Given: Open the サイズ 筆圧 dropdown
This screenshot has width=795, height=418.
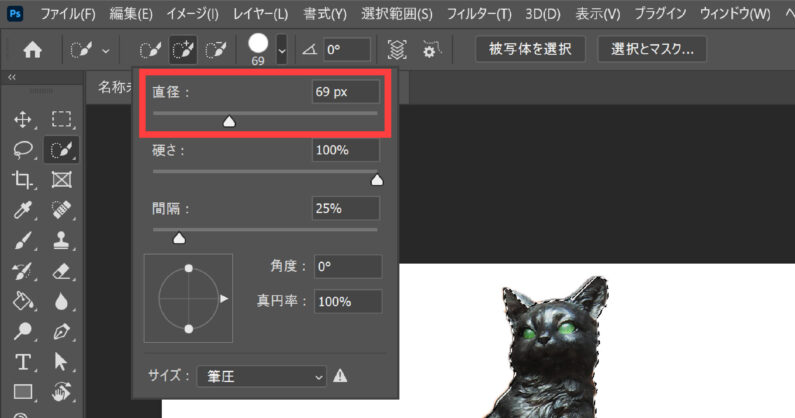Looking at the screenshot, I should pos(262,376).
